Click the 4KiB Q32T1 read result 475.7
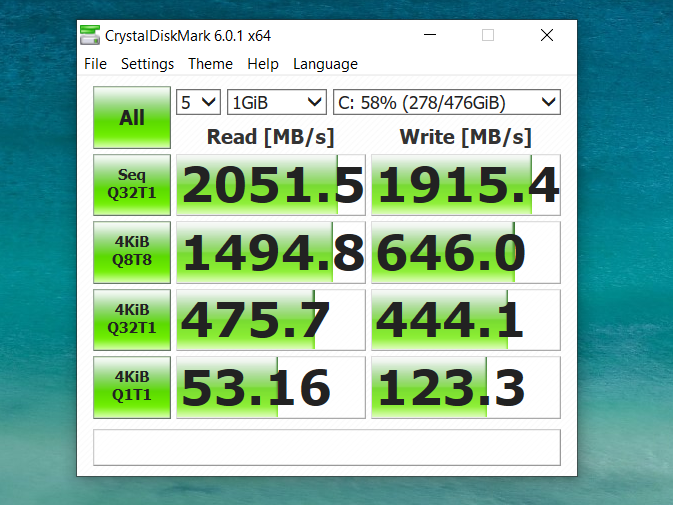The image size is (673, 505). (x=271, y=320)
